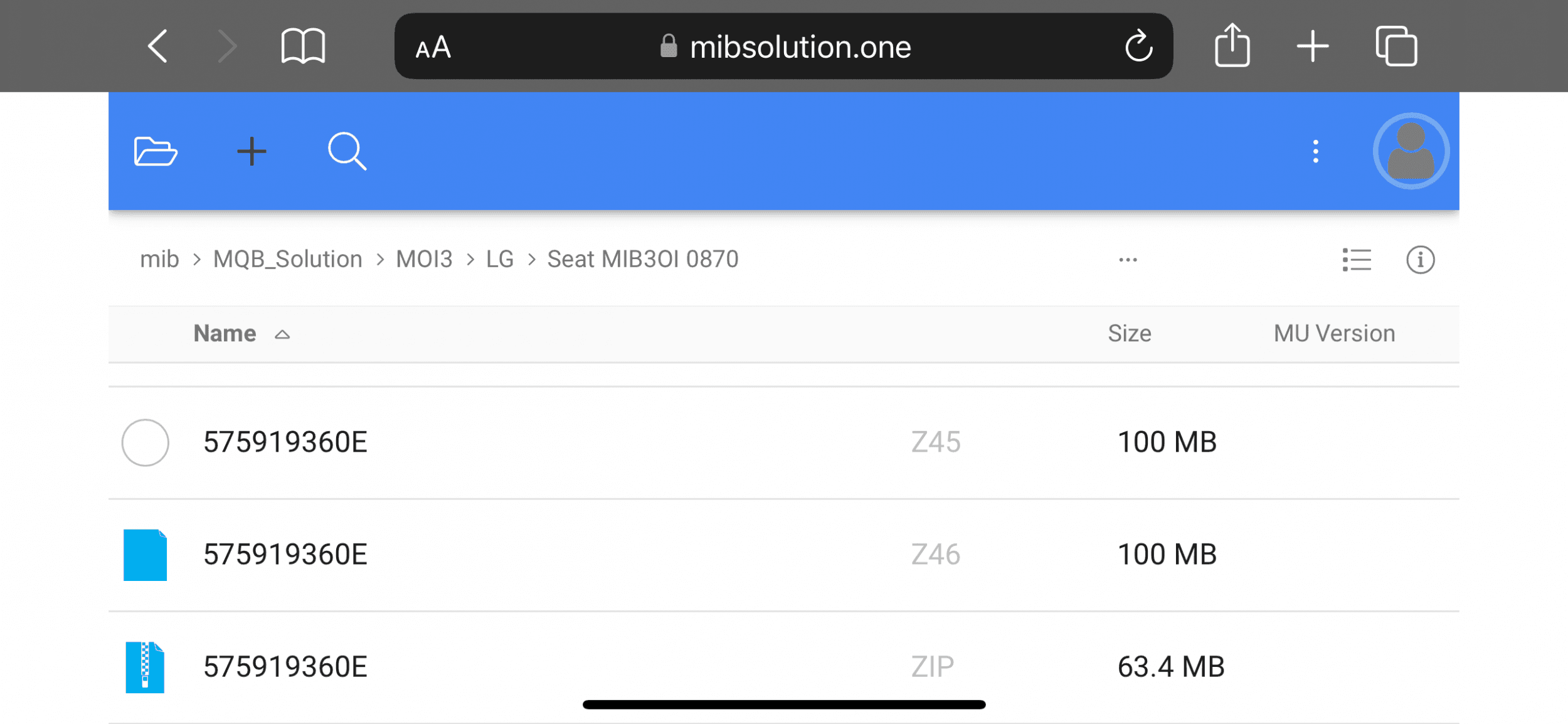Click the Z46 file blue document thumbnail
The width and height of the screenshot is (1568, 724).
click(x=145, y=555)
